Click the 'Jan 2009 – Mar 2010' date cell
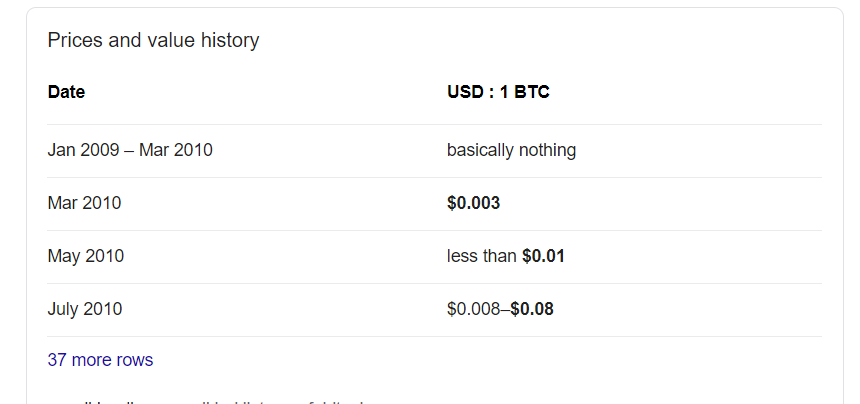This screenshot has width=860, height=404. point(130,150)
